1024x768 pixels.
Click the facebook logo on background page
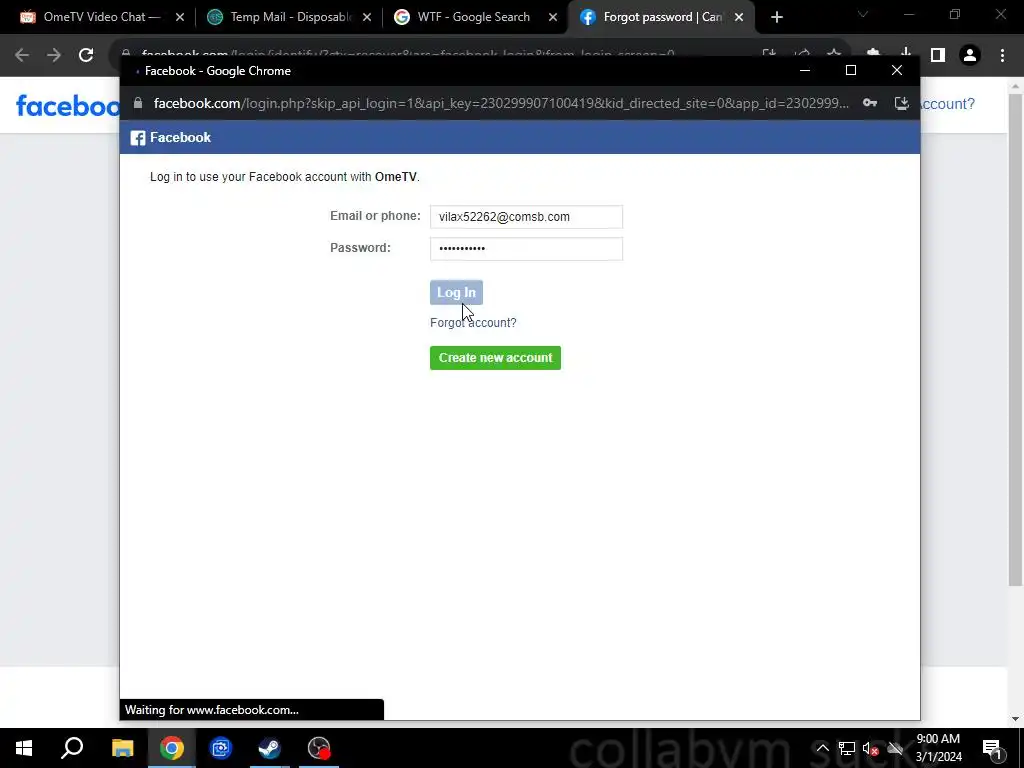click(x=68, y=105)
